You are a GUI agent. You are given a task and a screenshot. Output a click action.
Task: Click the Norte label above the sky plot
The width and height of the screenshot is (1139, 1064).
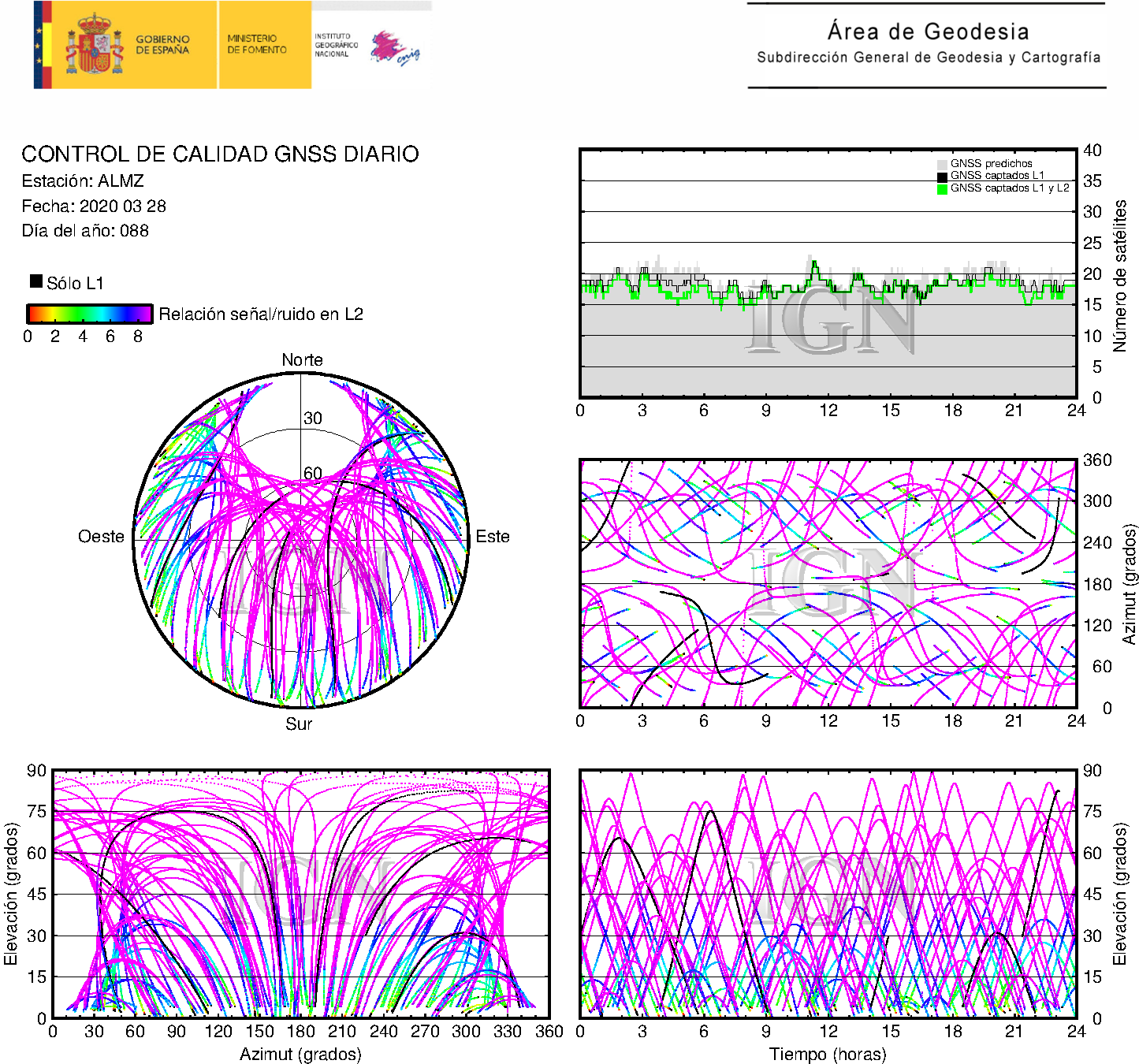[302, 360]
